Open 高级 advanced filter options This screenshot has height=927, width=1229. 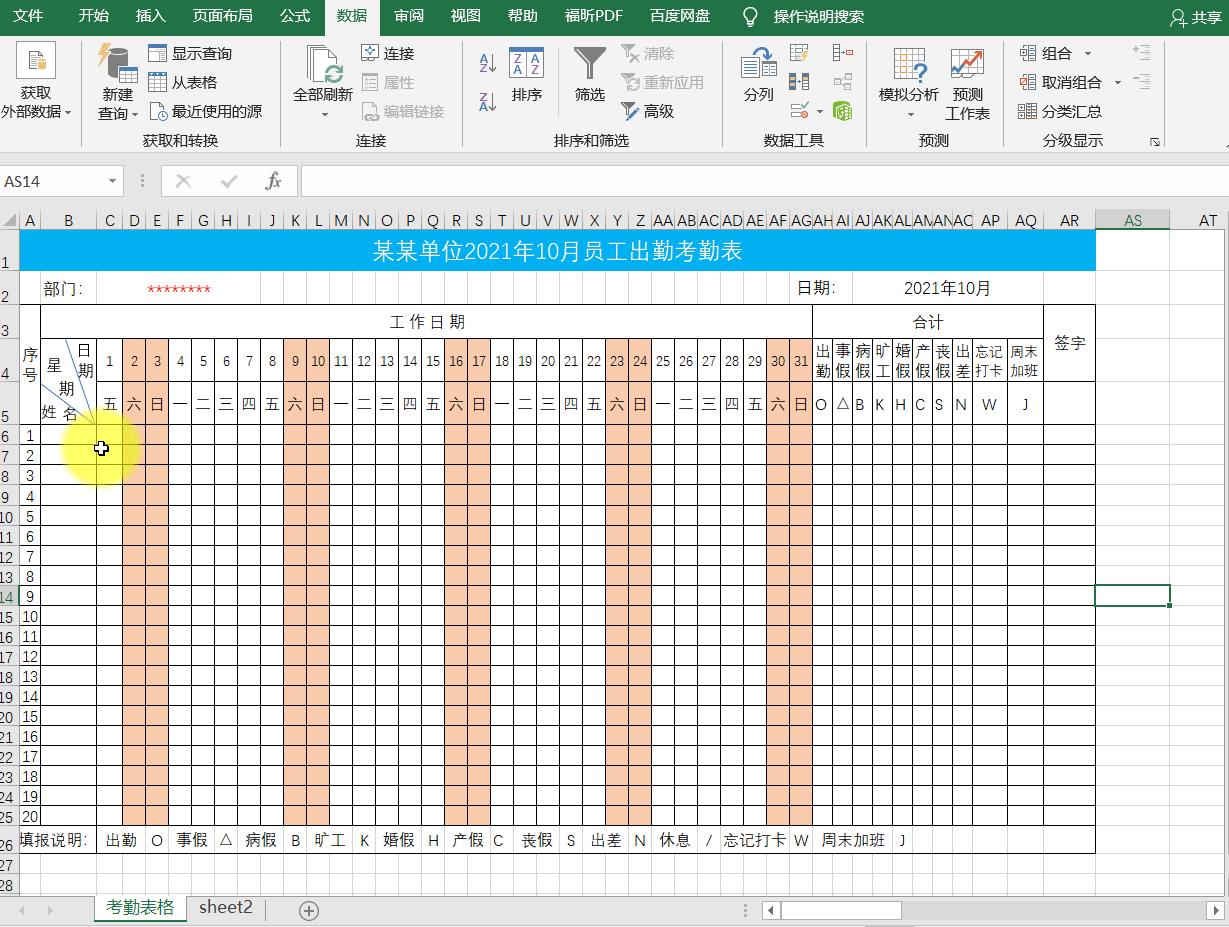647,111
